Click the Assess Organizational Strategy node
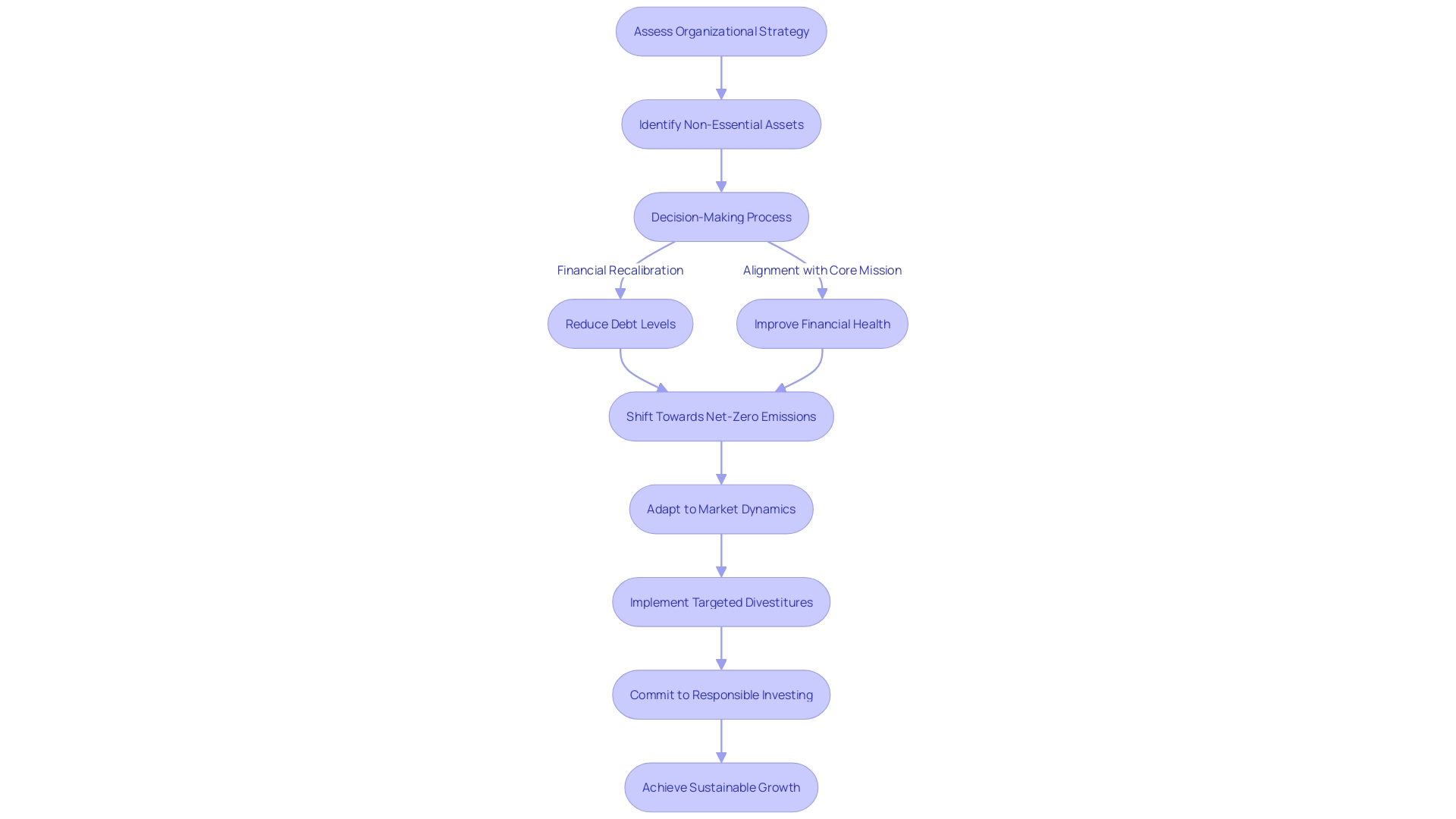Image resolution: width=1456 pixels, height=819 pixels. [721, 31]
